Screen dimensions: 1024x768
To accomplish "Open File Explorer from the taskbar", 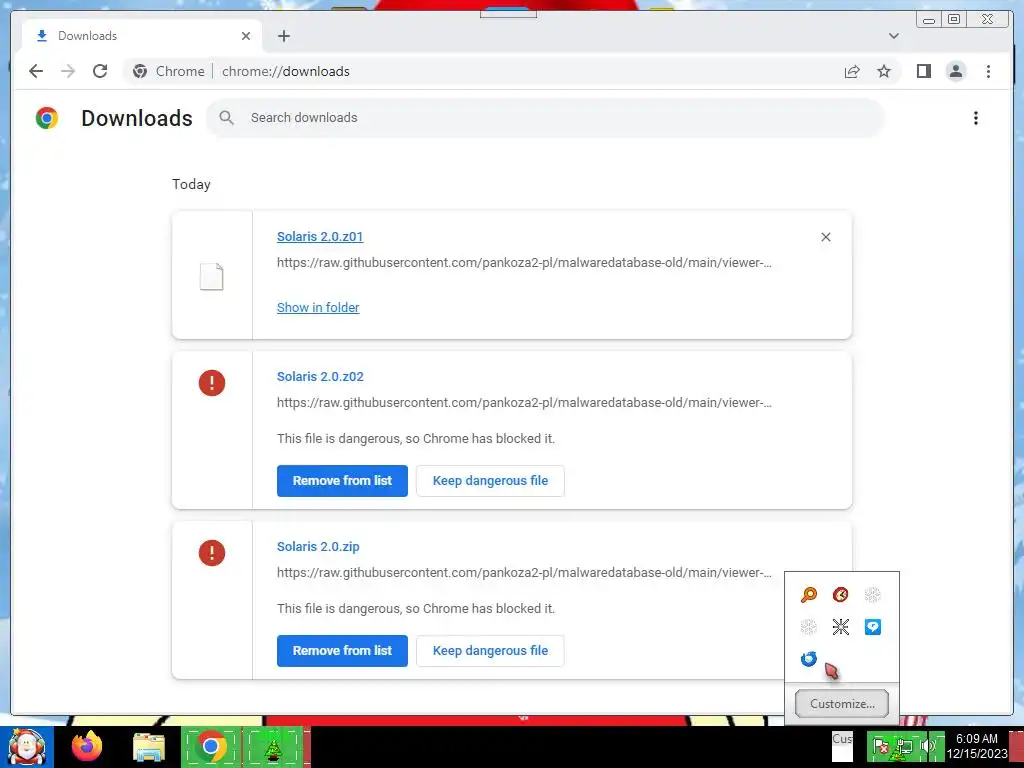I will tap(149, 748).
